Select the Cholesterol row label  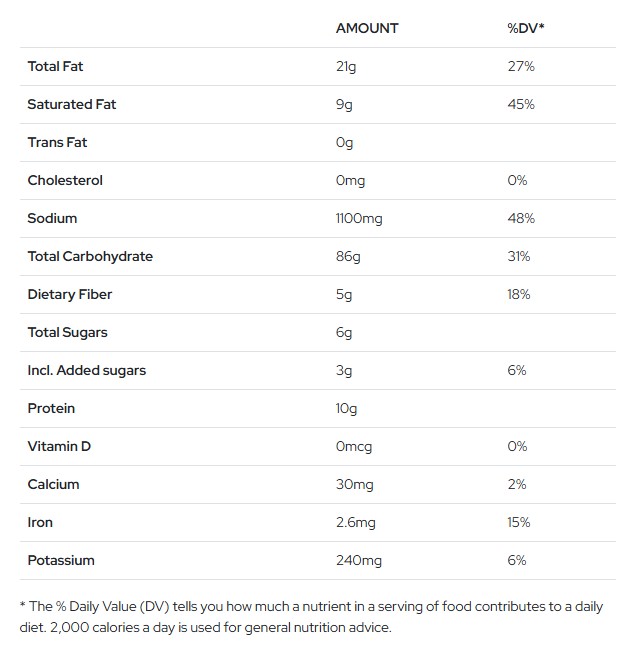point(65,180)
